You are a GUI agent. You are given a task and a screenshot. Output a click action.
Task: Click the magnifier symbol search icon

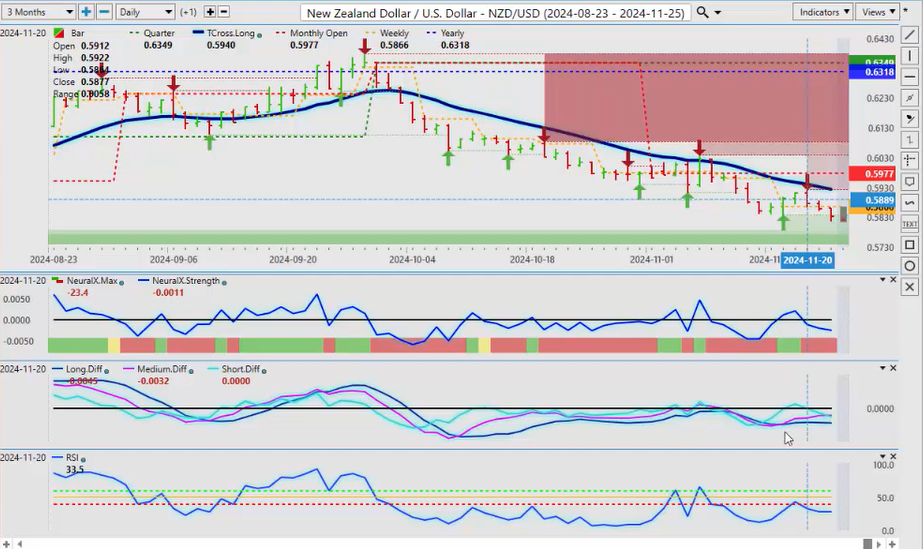(x=703, y=12)
